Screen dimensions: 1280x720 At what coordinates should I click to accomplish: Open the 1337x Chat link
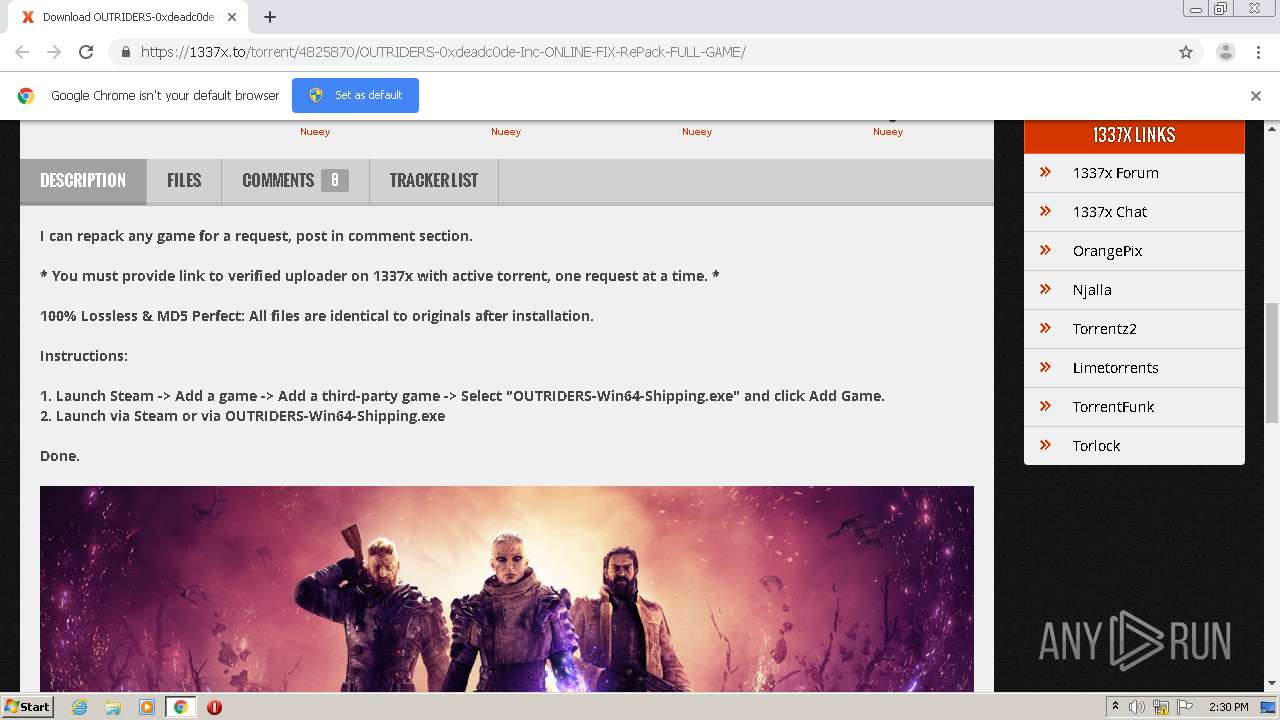(1110, 212)
